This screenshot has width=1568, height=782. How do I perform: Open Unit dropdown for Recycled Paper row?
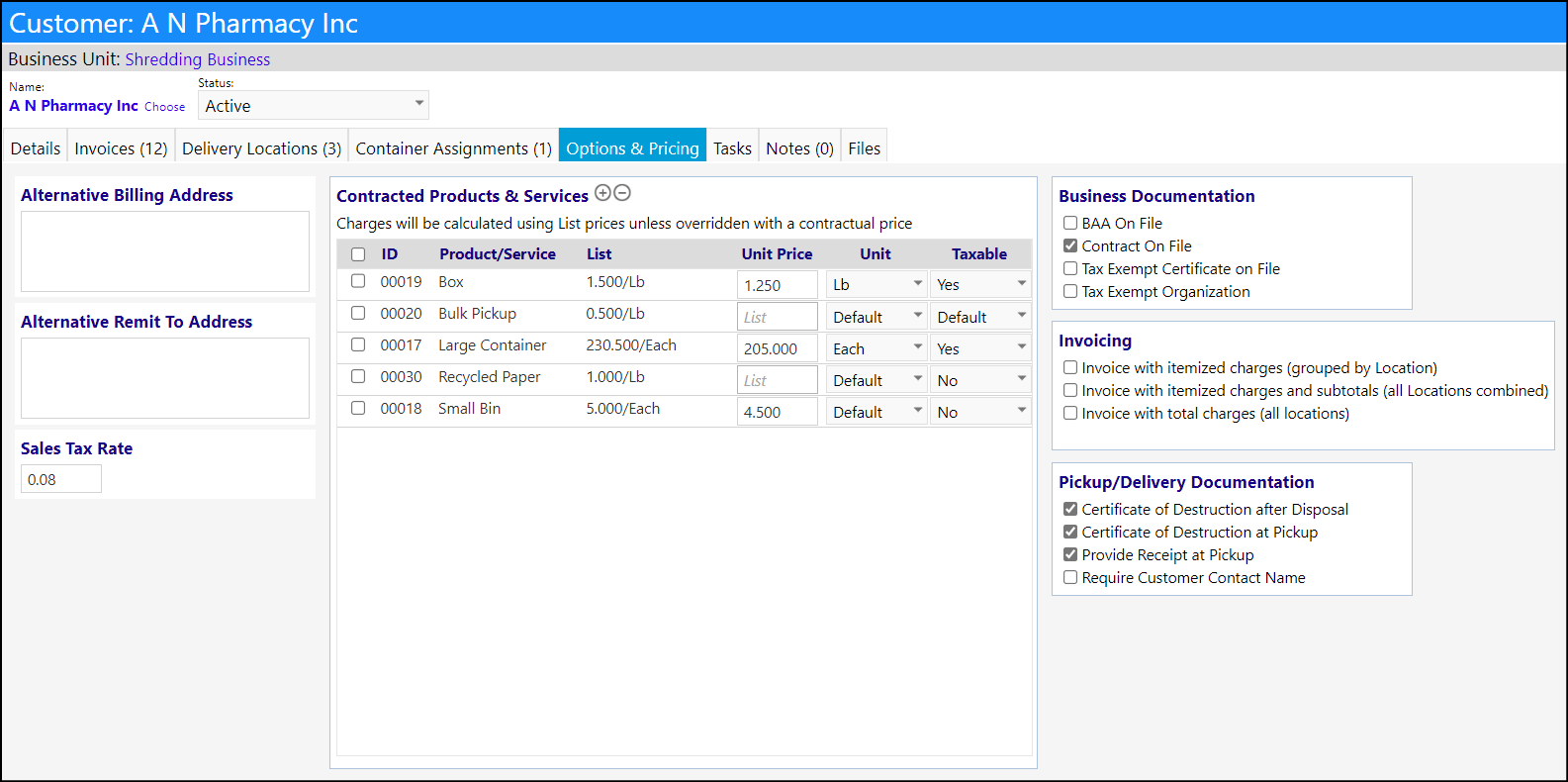click(x=876, y=380)
